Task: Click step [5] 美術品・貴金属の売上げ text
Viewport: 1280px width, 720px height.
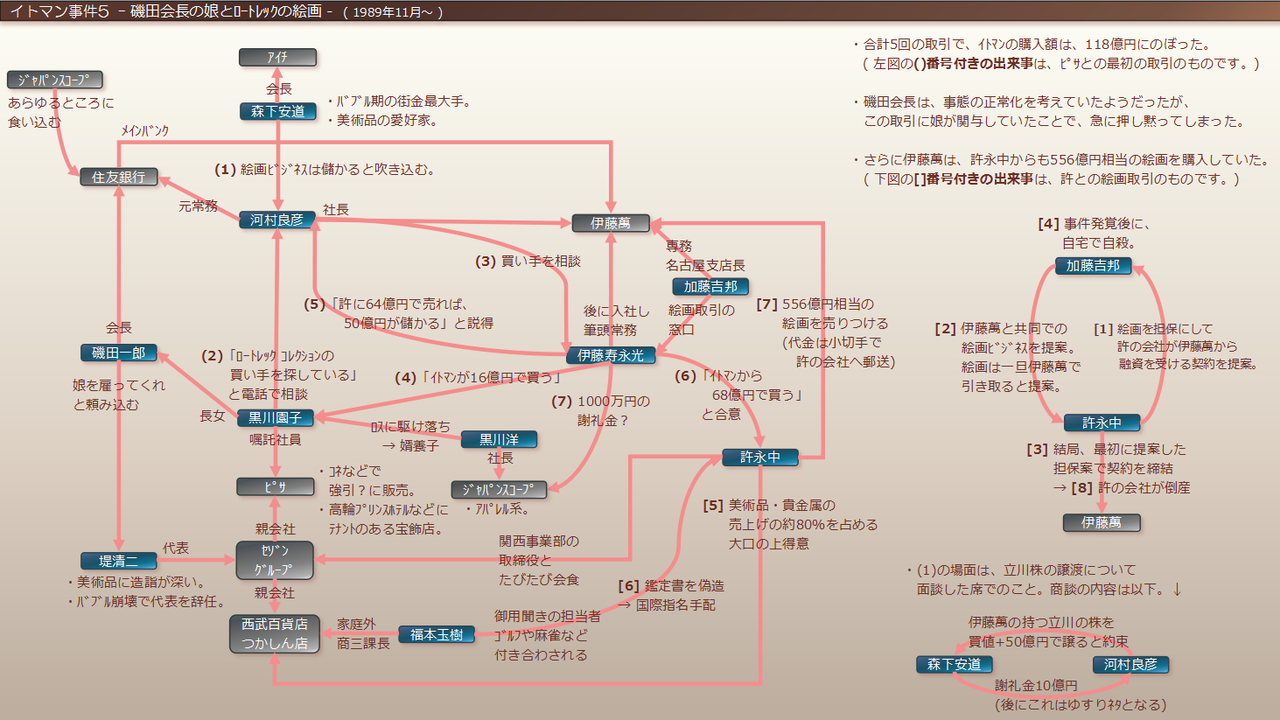Action: coord(790,524)
